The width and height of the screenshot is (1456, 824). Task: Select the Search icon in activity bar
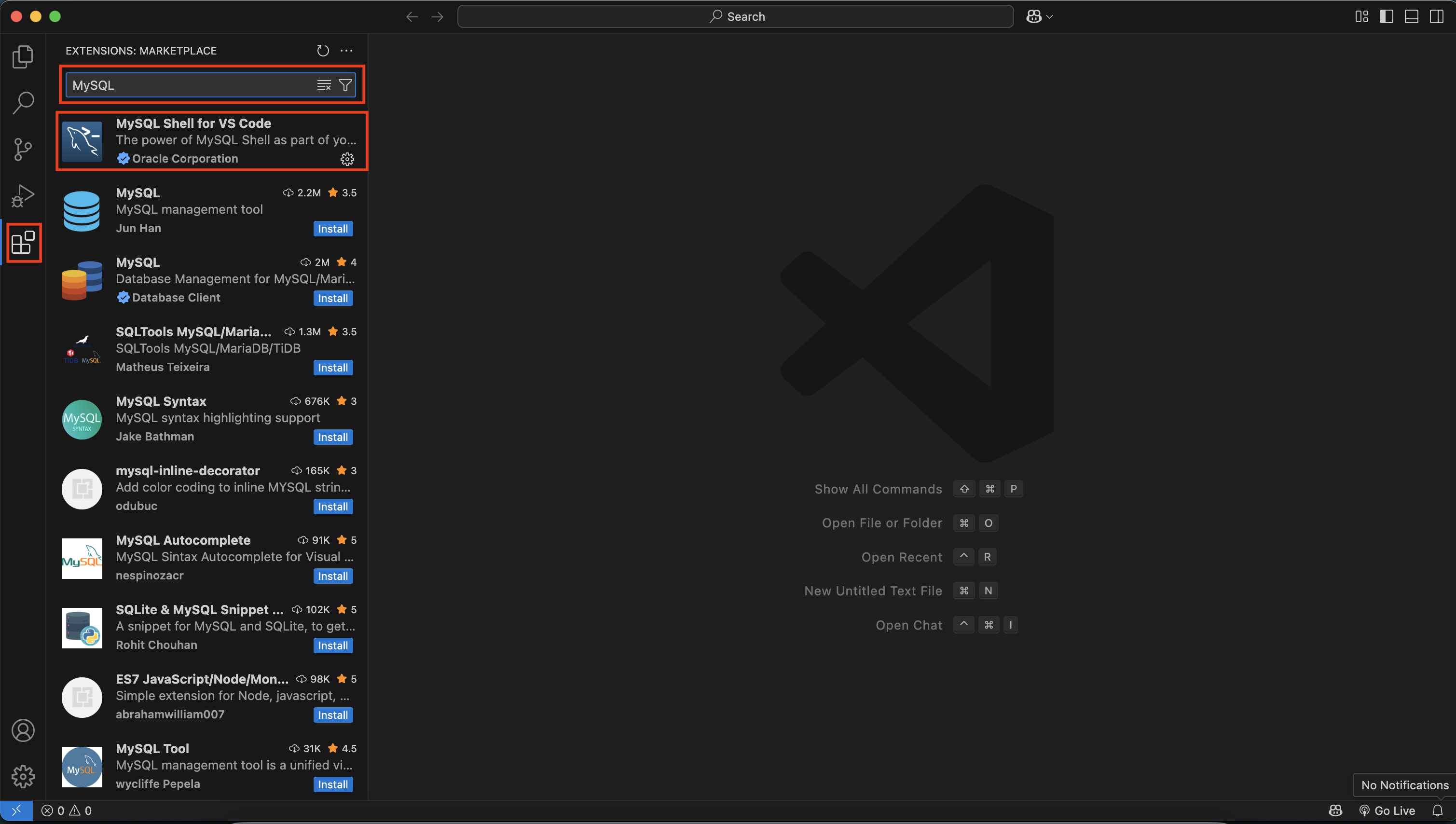(x=23, y=102)
